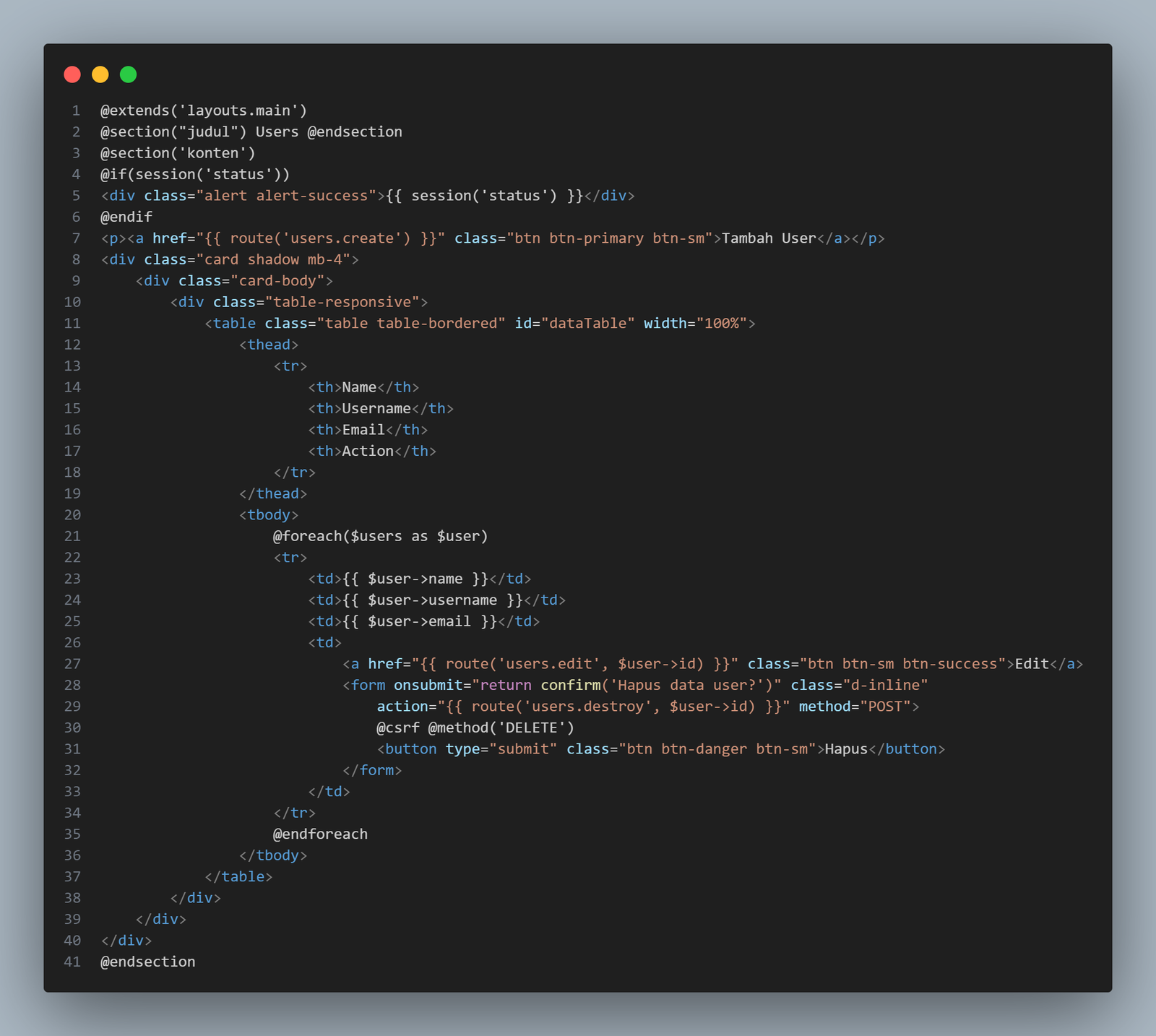Click the 'Tambah User' link text
Viewport: 1156px width, 1036px height.
769,238
